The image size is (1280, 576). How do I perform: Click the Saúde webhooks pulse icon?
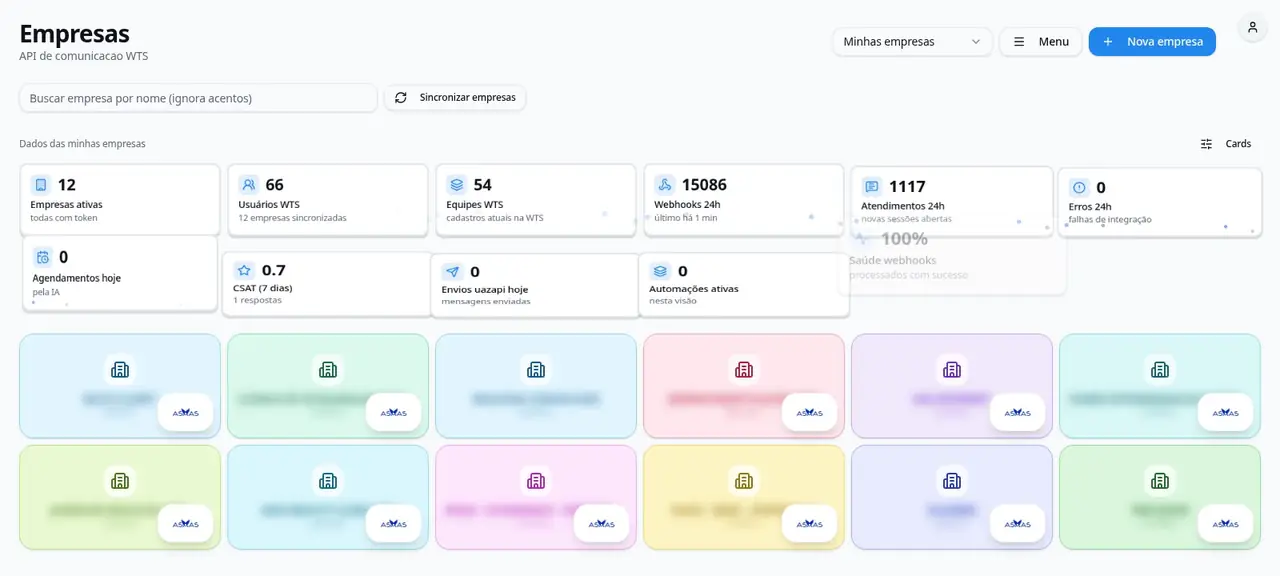862,239
